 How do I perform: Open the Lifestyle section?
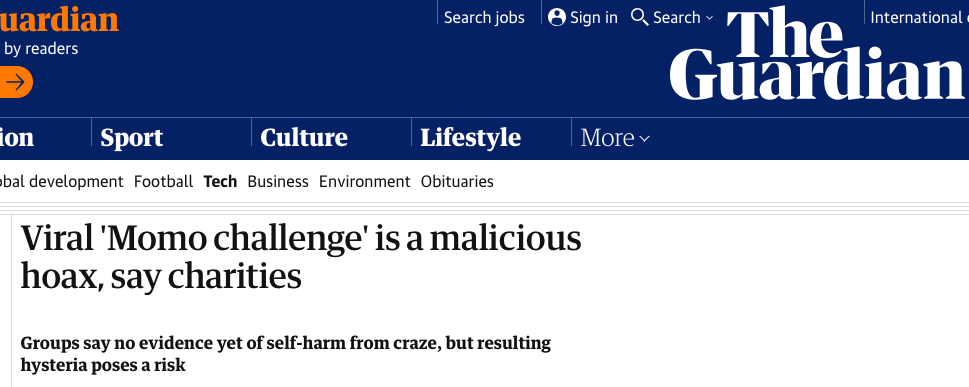tap(470, 137)
